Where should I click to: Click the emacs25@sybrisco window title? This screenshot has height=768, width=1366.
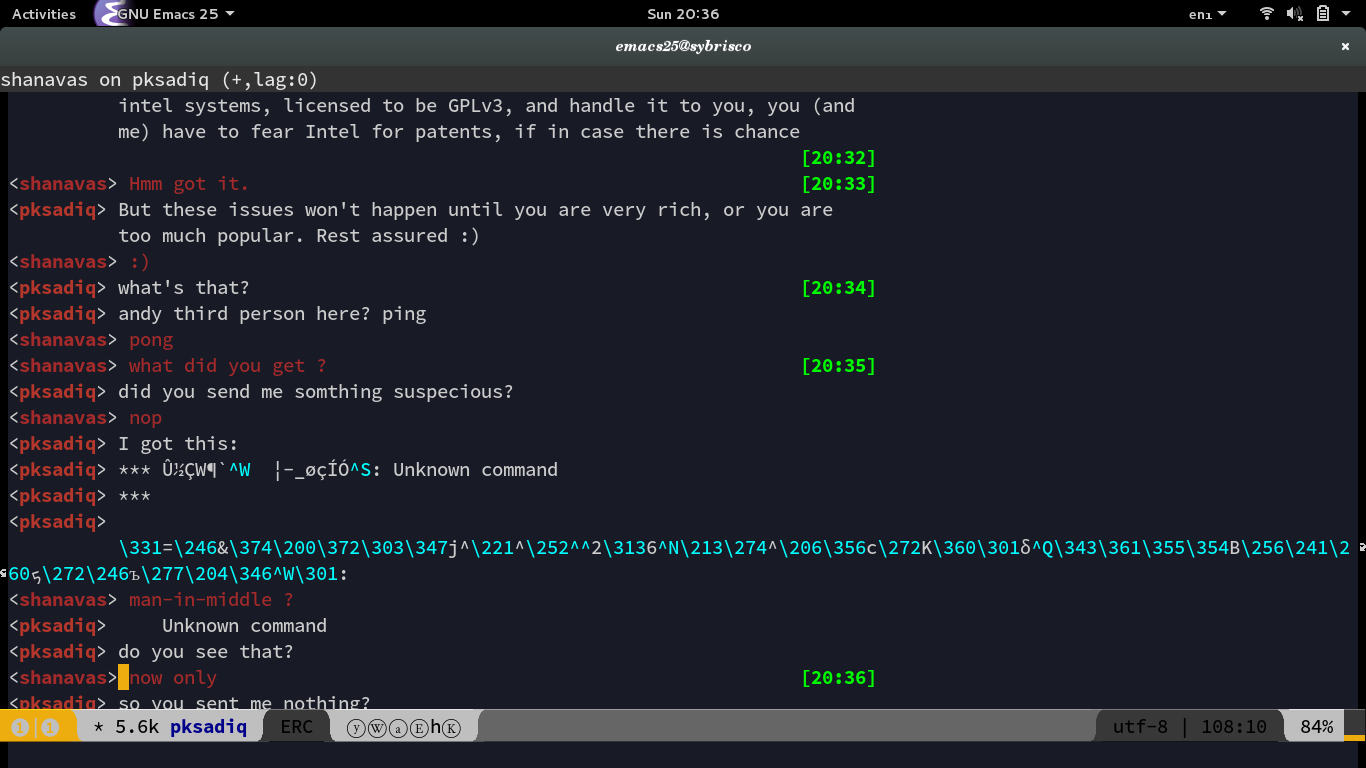coord(683,46)
